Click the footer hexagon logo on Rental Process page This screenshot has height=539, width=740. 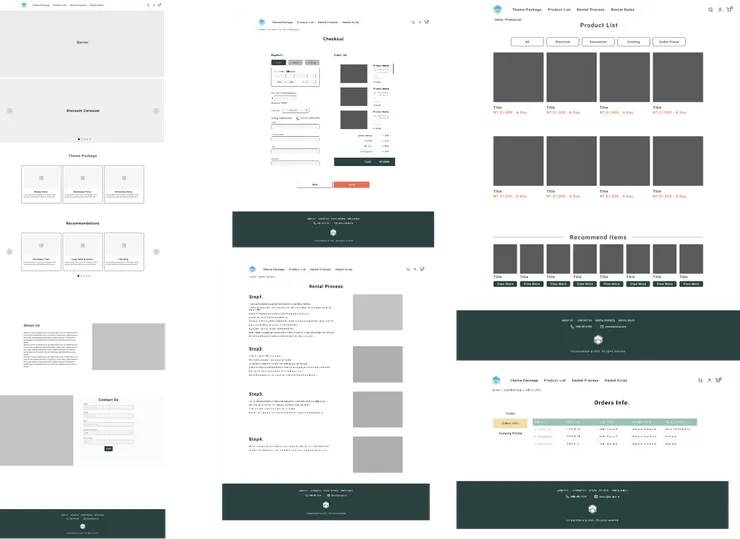pos(326,505)
